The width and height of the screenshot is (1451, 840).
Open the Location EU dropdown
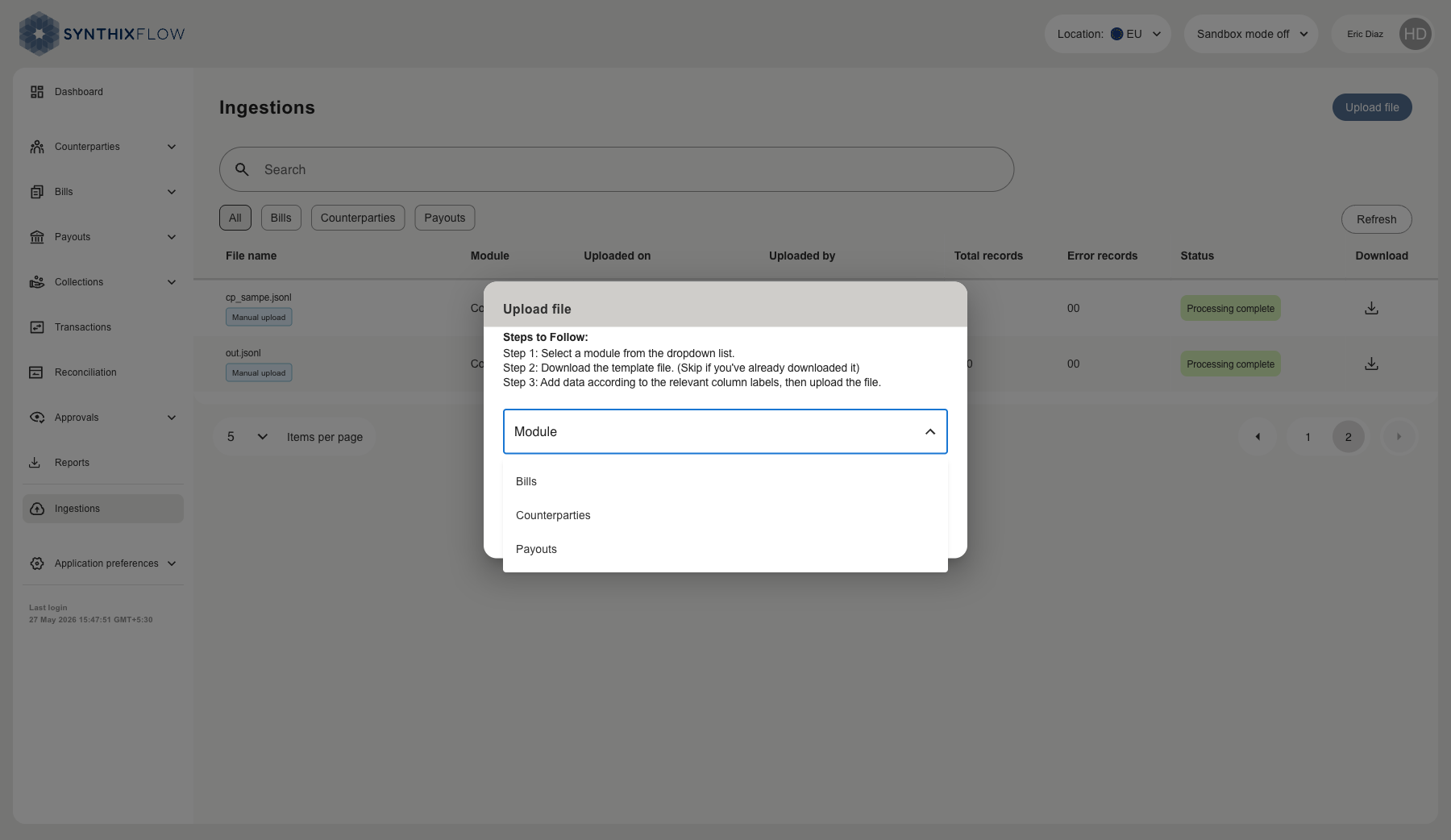click(1108, 34)
